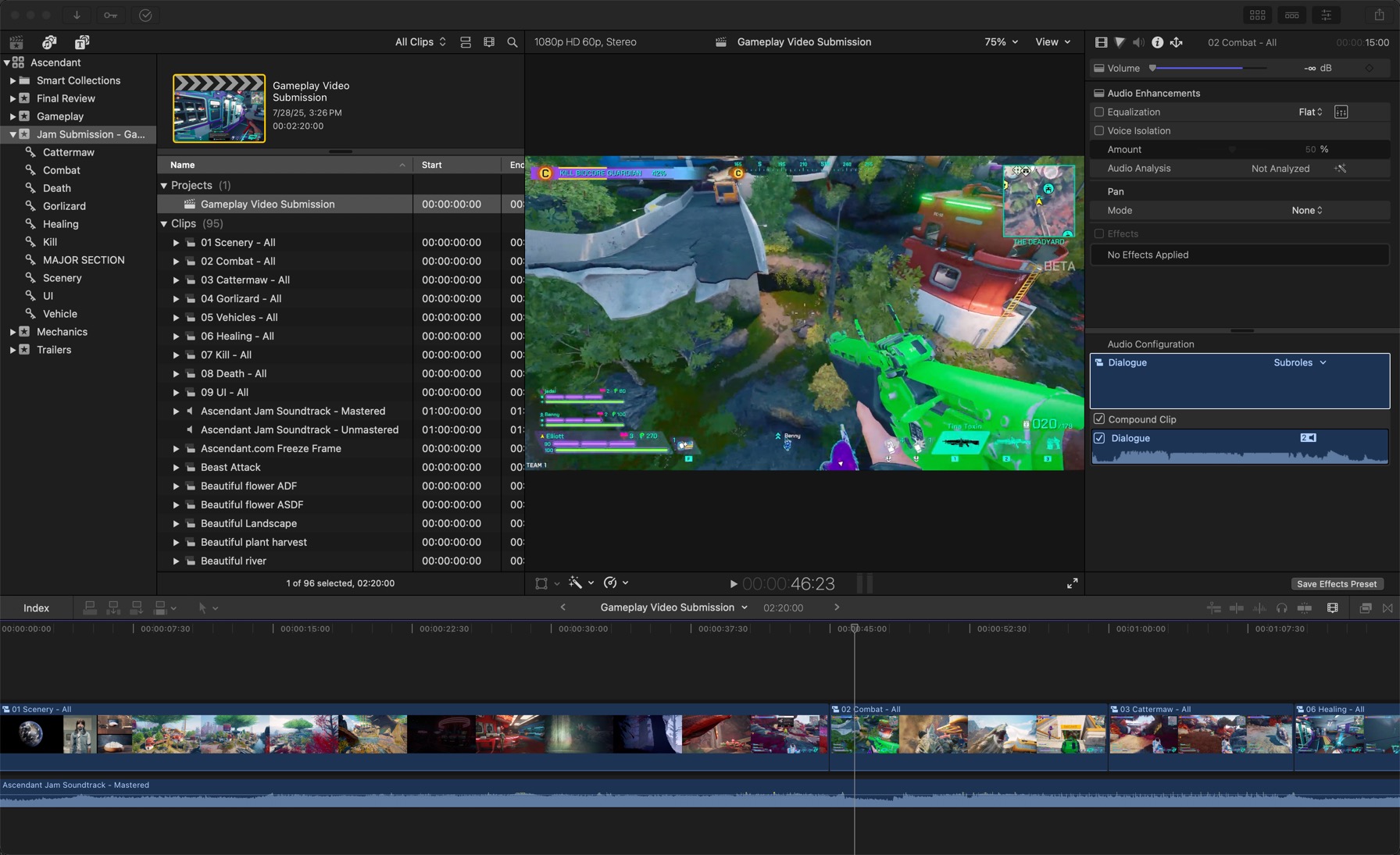Uncheck the Compound Clip checkbox
The image size is (1400, 855).
pos(1099,419)
